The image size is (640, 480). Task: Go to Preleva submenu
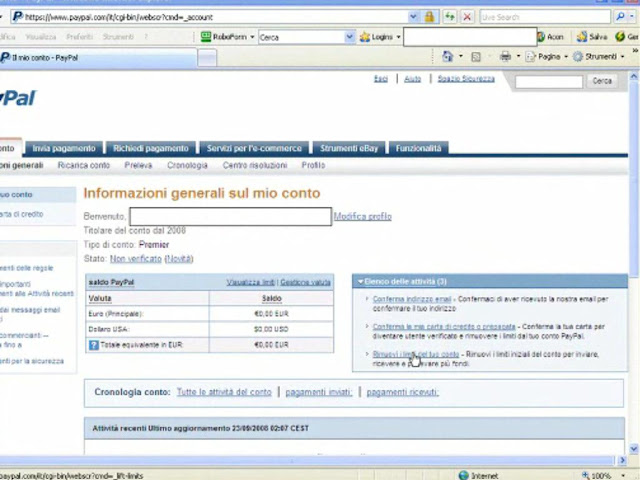click(138, 165)
